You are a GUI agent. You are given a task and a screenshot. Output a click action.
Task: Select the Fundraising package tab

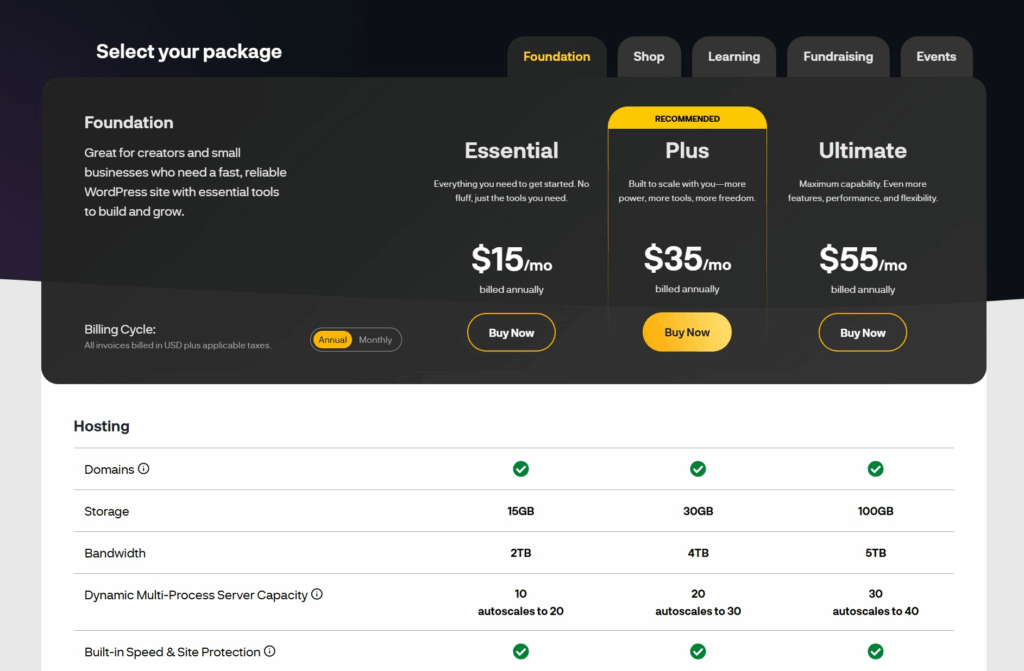tap(838, 57)
